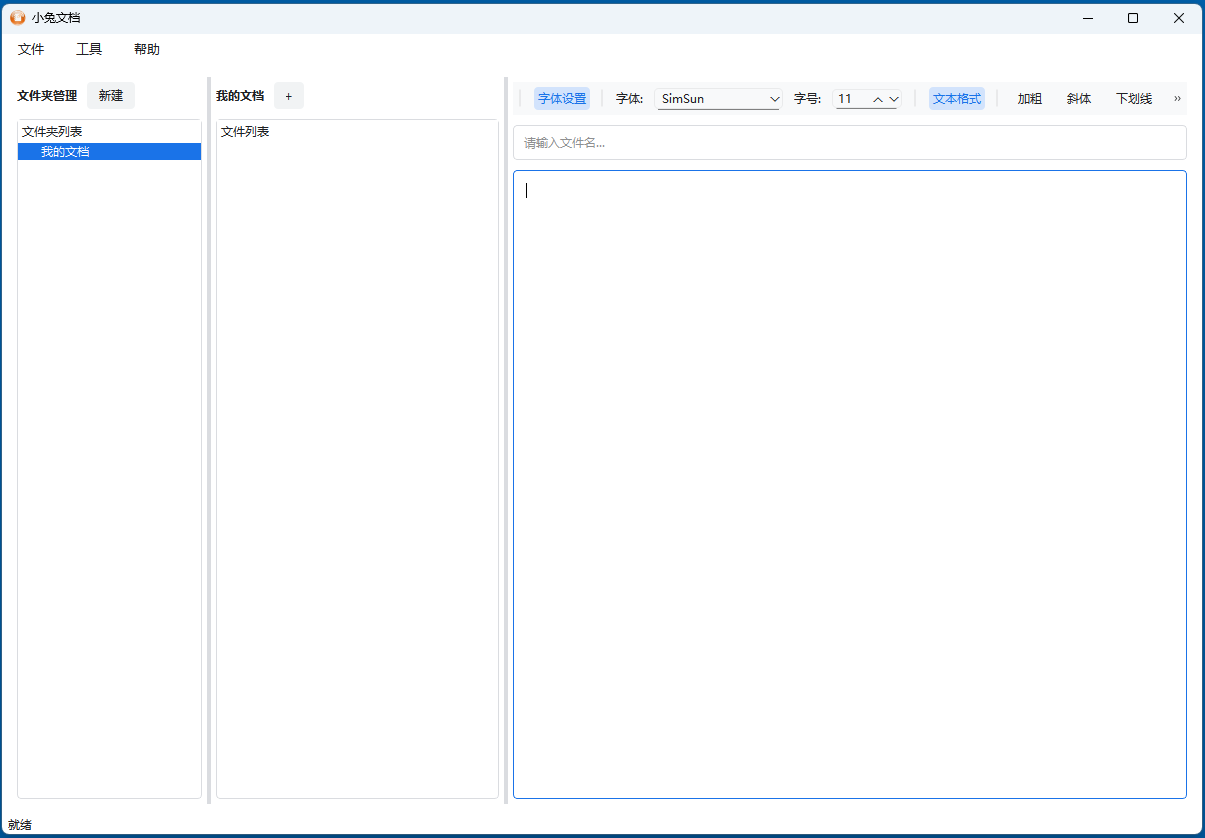Click the + icon to add new document
Image resolution: width=1205 pixels, height=838 pixels.
coord(288,95)
